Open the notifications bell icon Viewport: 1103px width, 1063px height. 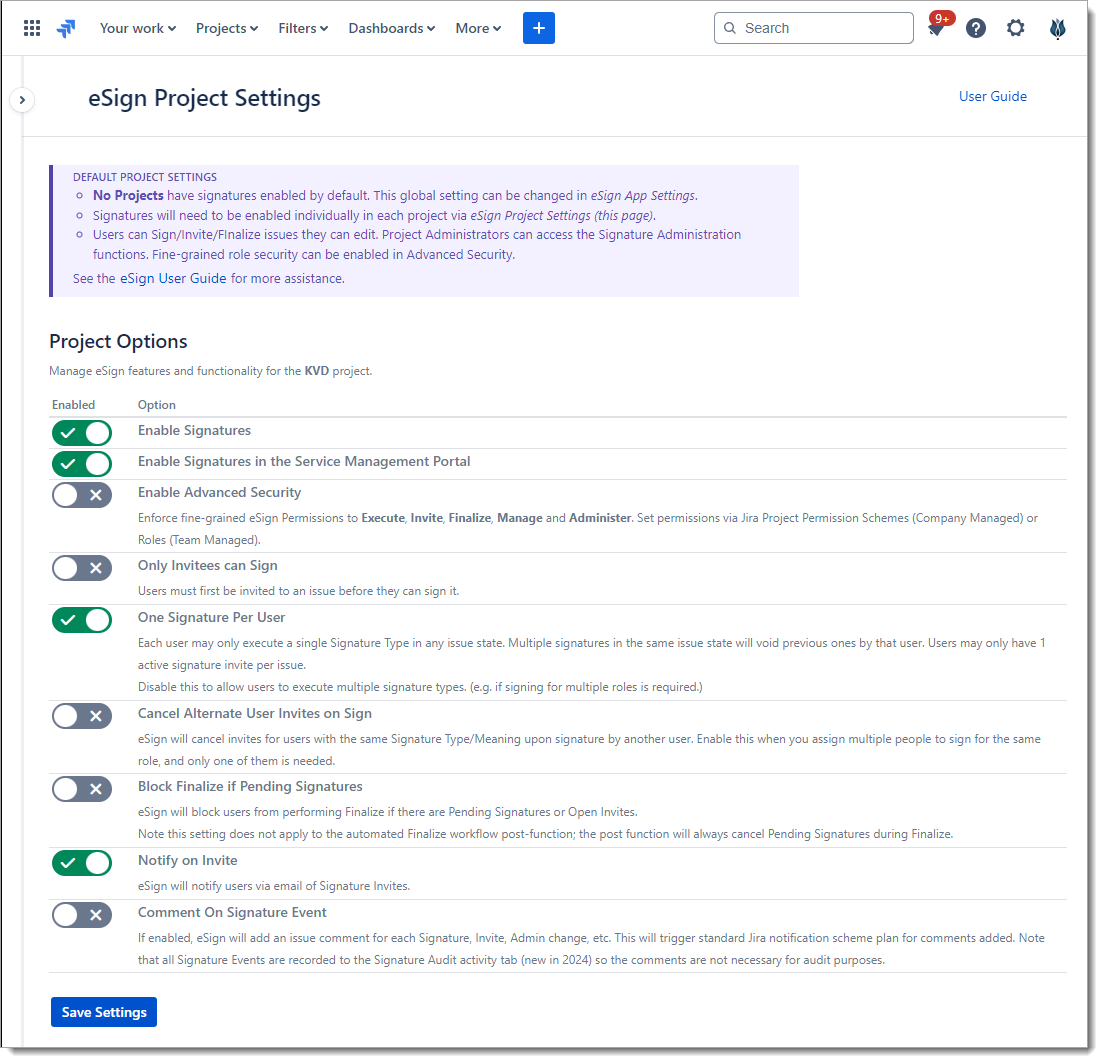936,29
